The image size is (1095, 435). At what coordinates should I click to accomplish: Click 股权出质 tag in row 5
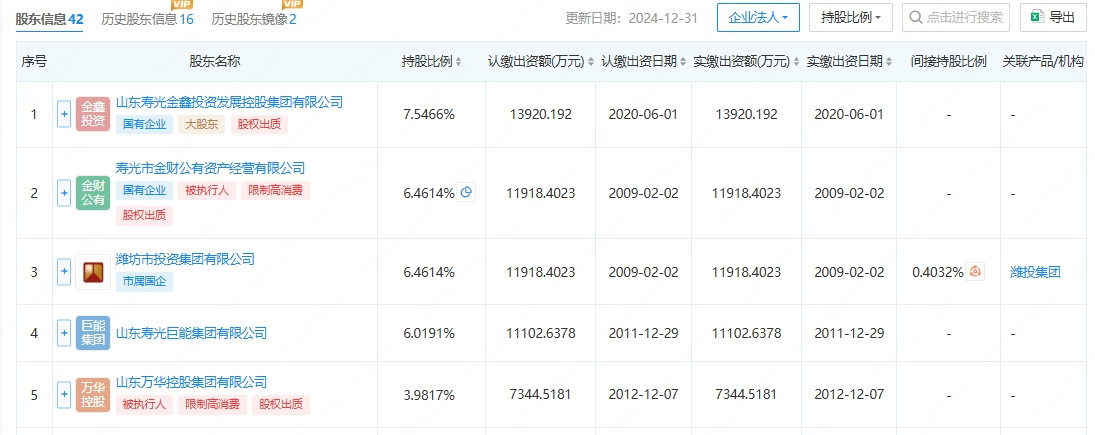tap(281, 404)
